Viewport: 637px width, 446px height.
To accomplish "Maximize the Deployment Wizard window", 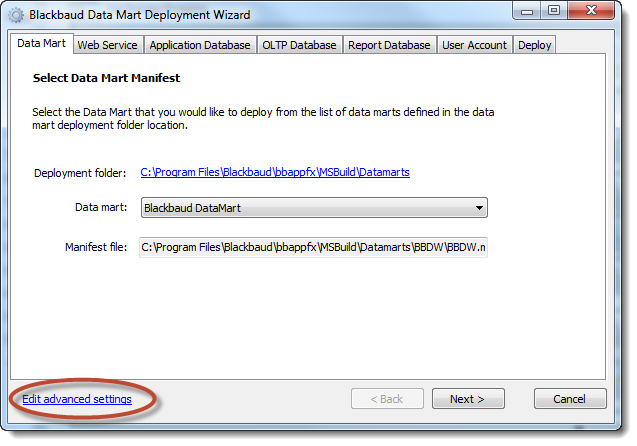I will [554, 11].
